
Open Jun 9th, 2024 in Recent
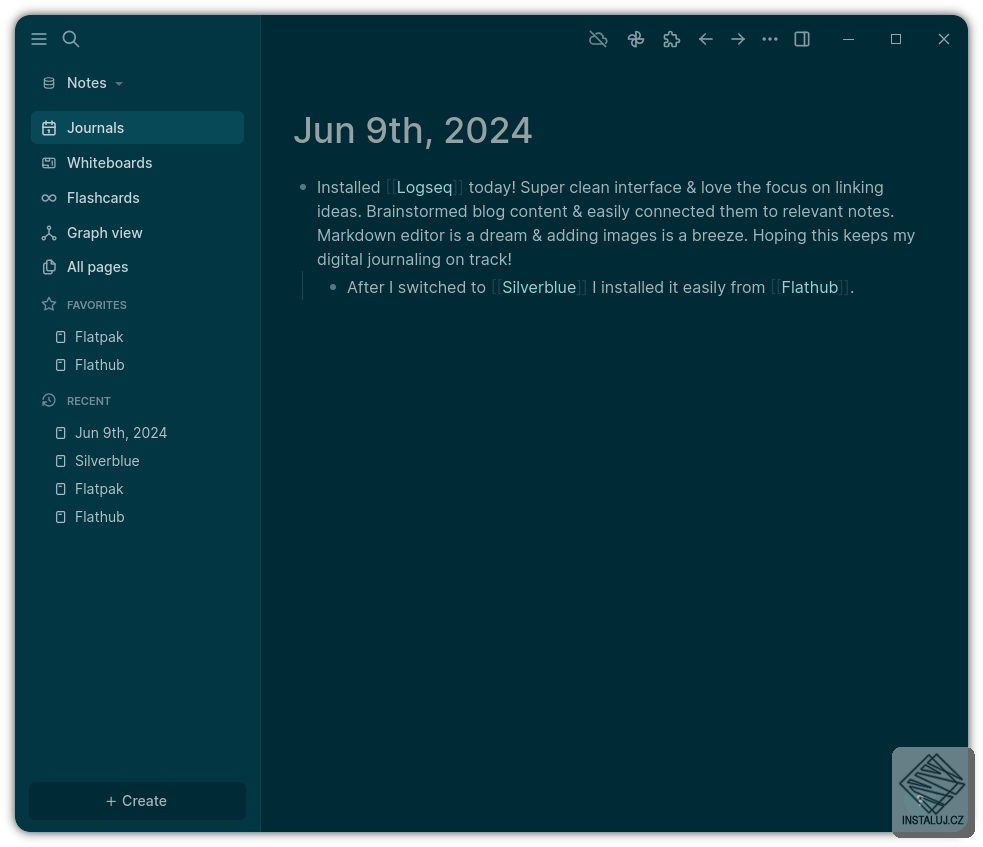coord(121,433)
